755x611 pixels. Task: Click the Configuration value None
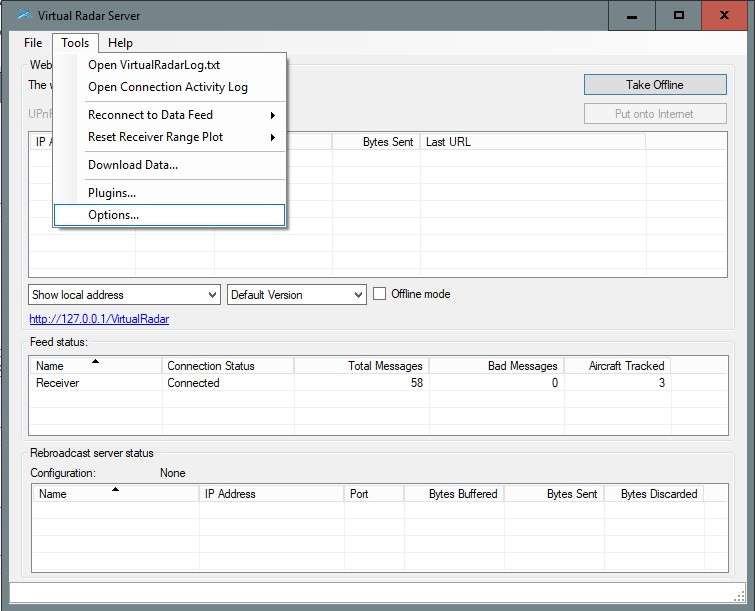[x=172, y=473]
